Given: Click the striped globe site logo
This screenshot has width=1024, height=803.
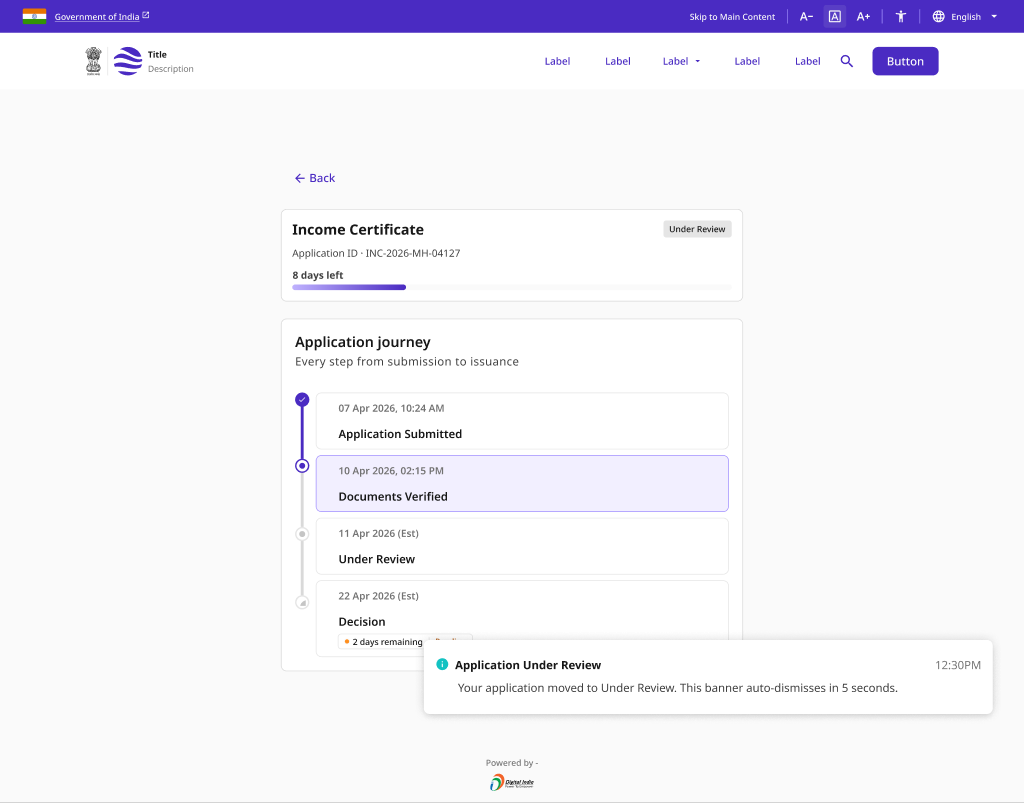Looking at the screenshot, I should pyautogui.click(x=128, y=61).
